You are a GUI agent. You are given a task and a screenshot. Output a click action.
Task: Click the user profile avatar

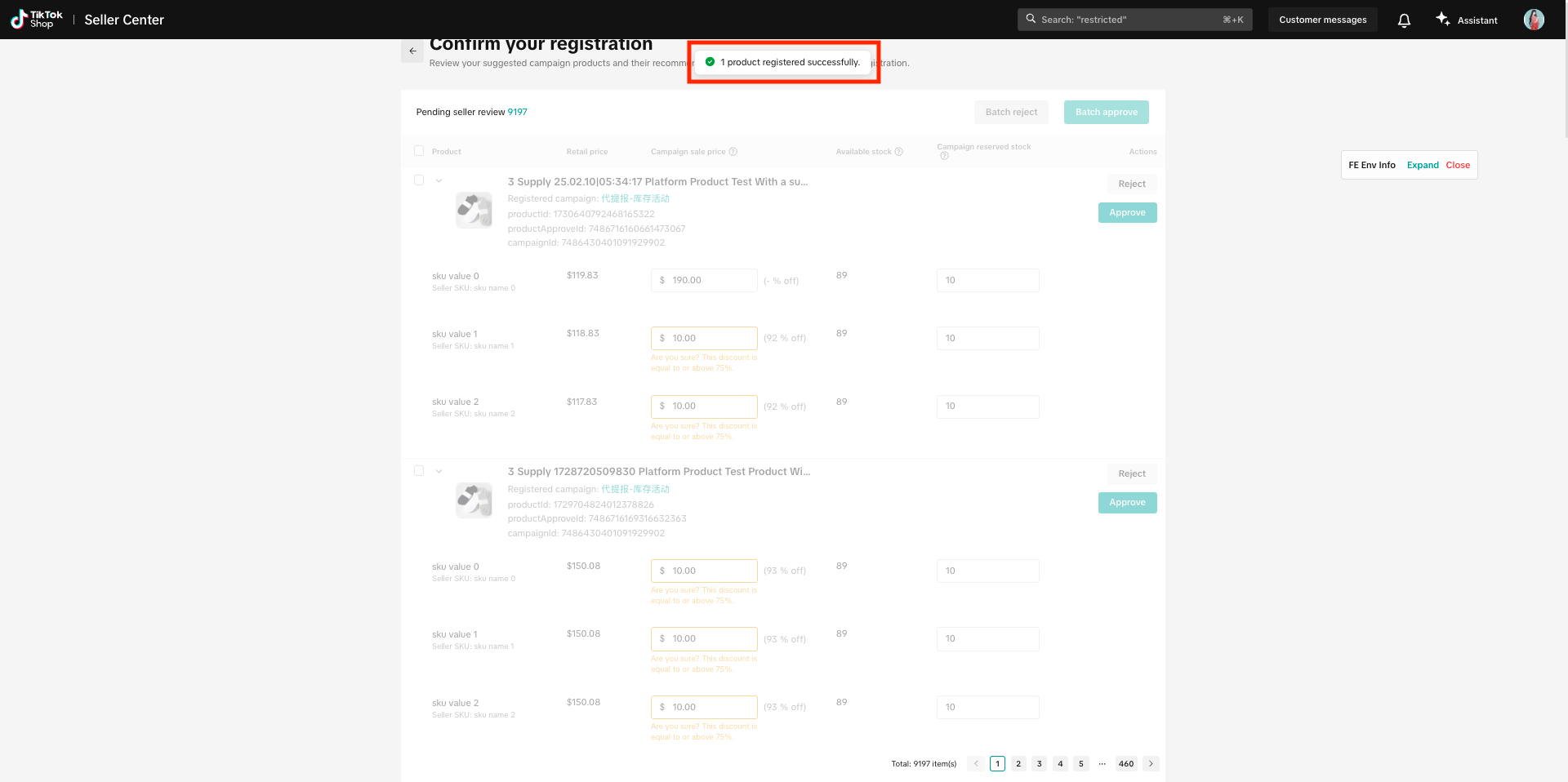pyautogui.click(x=1534, y=20)
